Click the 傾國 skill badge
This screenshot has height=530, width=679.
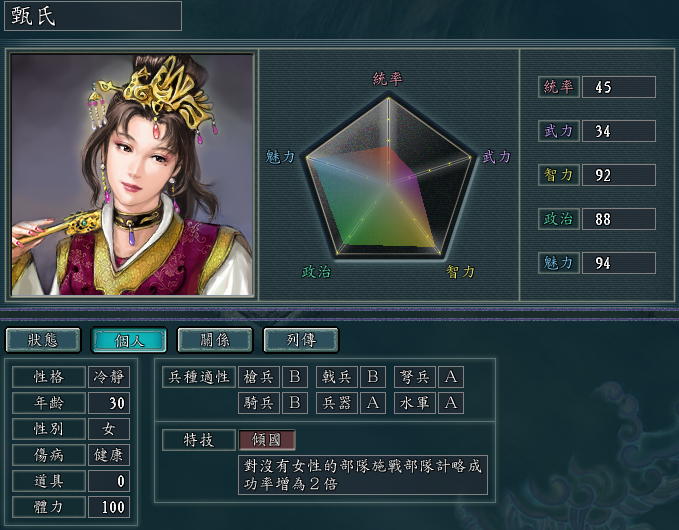click(x=267, y=440)
